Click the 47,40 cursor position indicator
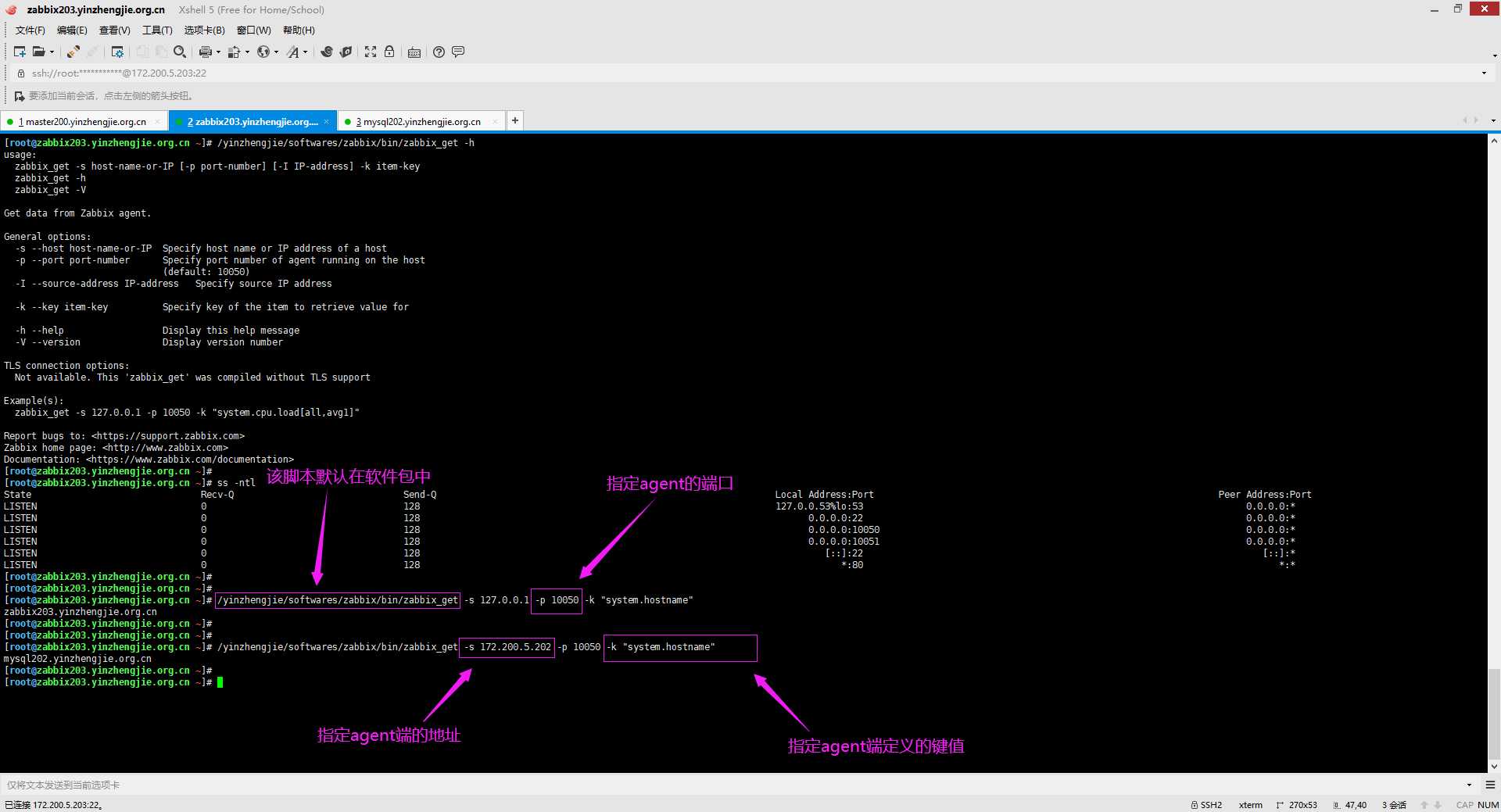This screenshot has height=812, width=1501. pos(1350,805)
